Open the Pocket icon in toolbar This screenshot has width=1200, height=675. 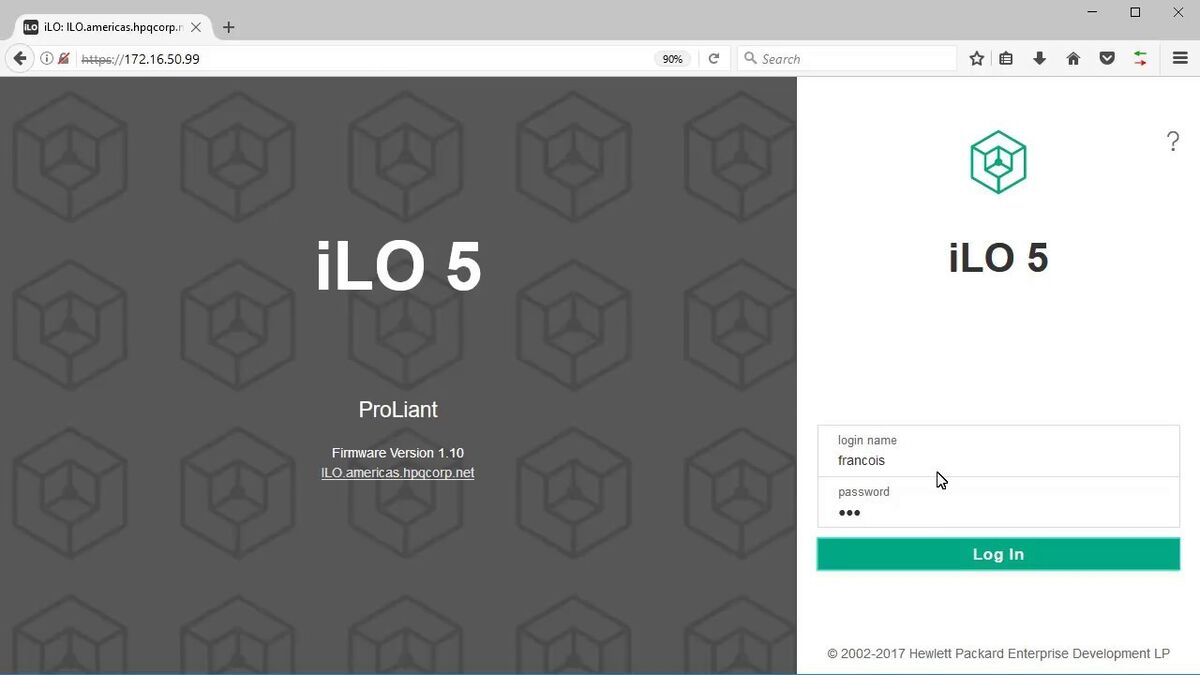click(1107, 59)
